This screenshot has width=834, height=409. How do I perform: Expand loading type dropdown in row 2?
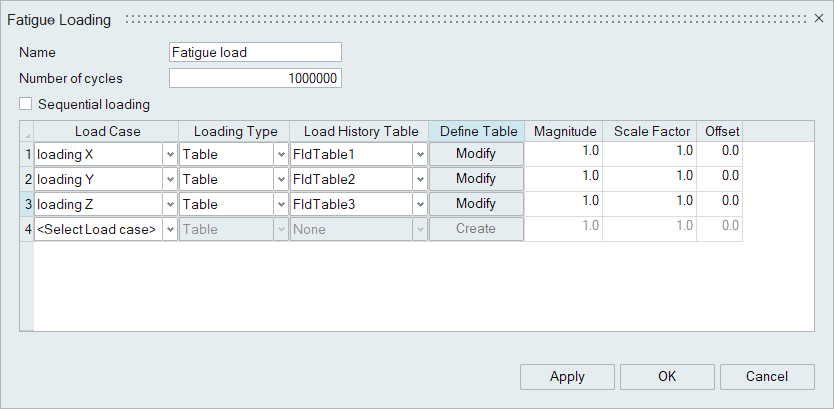click(x=281, y=179)
